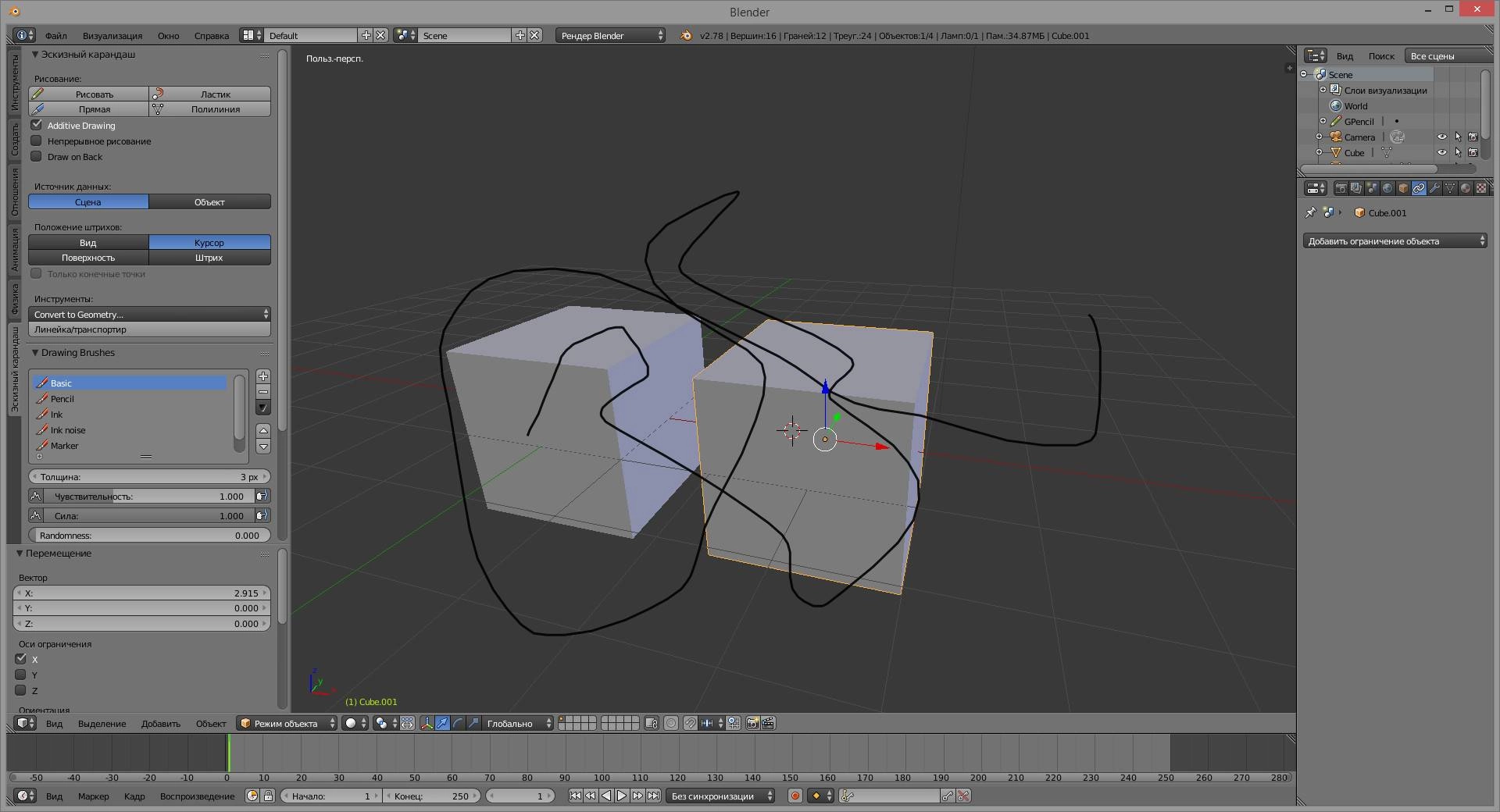1500x812 pixels.
Task: Toggle snapping (magnet icon) in viewport header
Action: 691,724
